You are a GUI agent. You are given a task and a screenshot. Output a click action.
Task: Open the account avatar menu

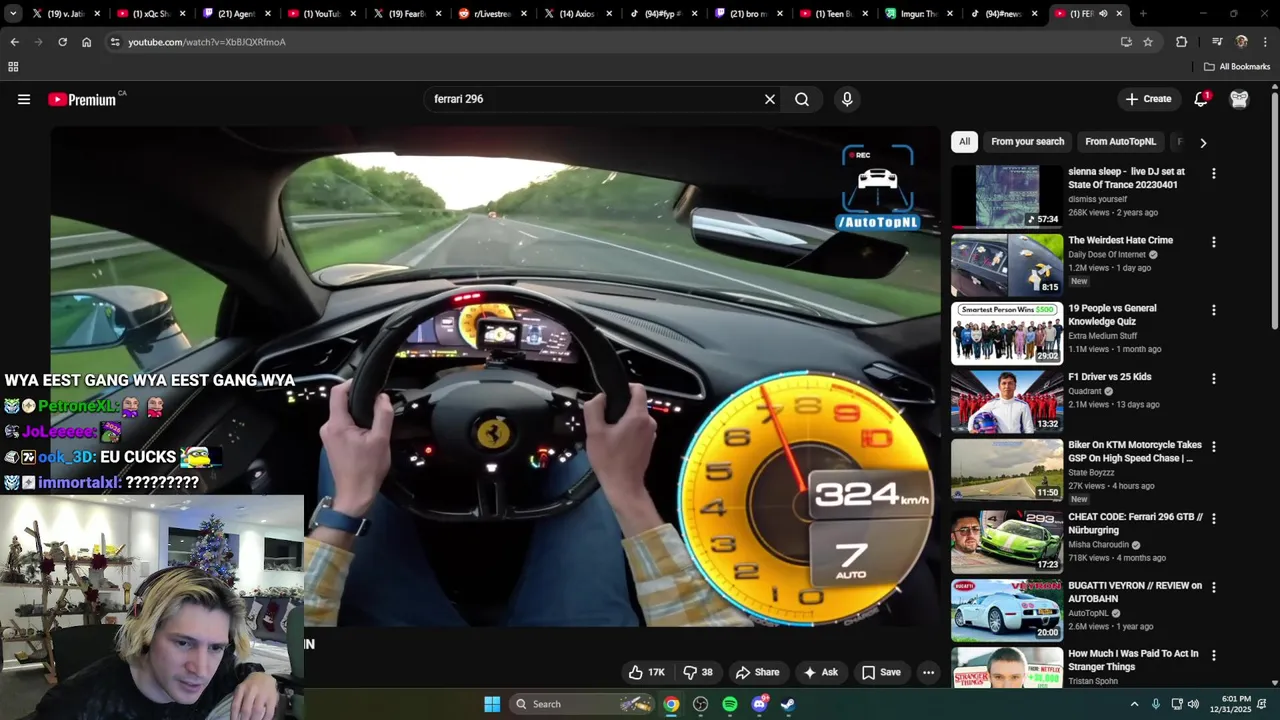1239,99
